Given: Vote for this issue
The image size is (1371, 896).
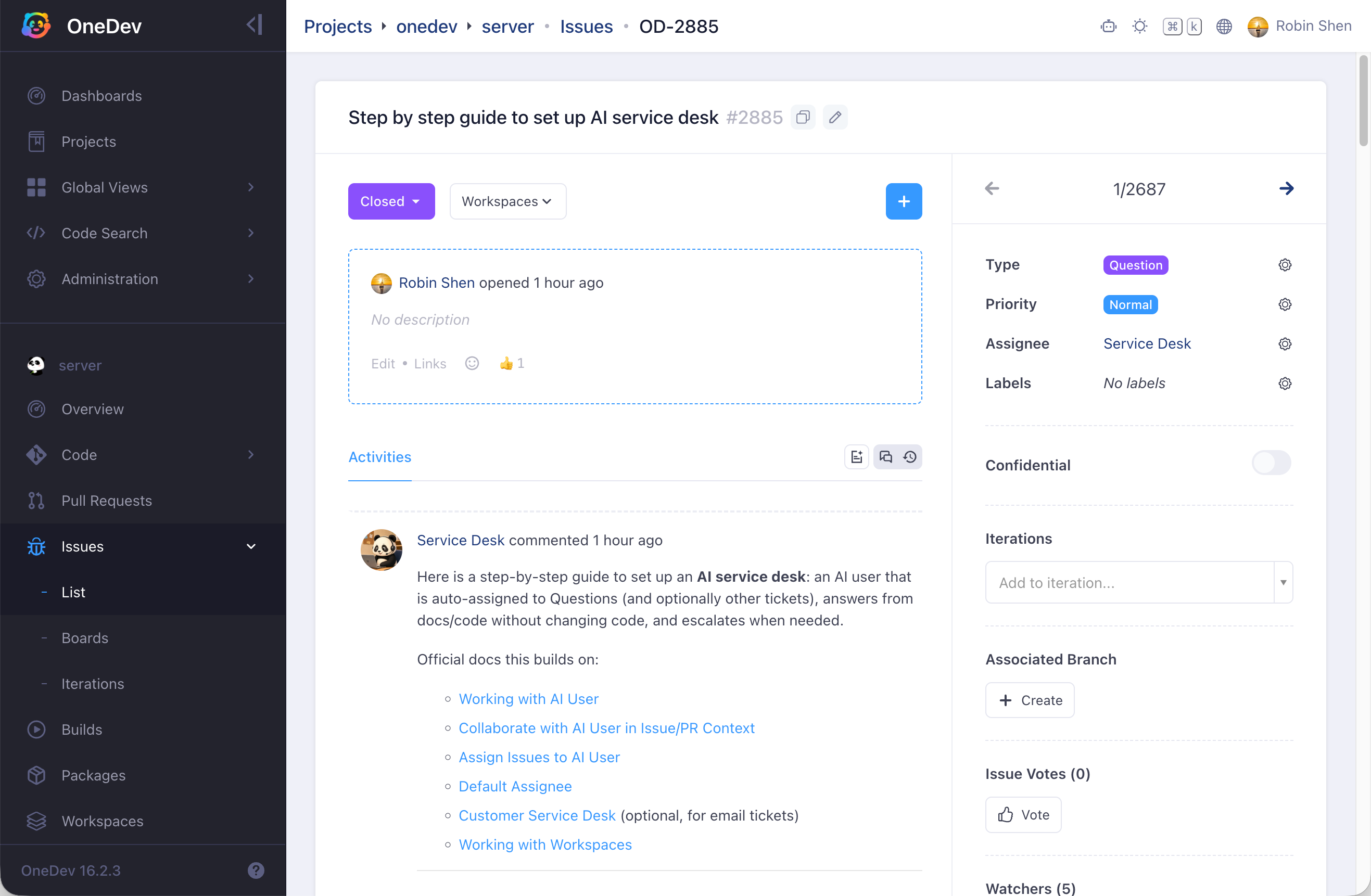Looking at the screenshot, I should (x=1023, y=815).
